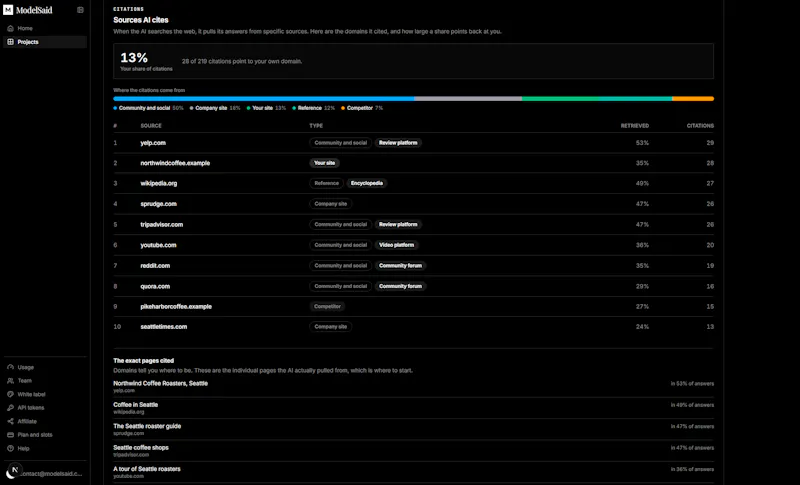Click the API tokens key icon
This screenshot has width=800, height=485.
coord(10,407)
